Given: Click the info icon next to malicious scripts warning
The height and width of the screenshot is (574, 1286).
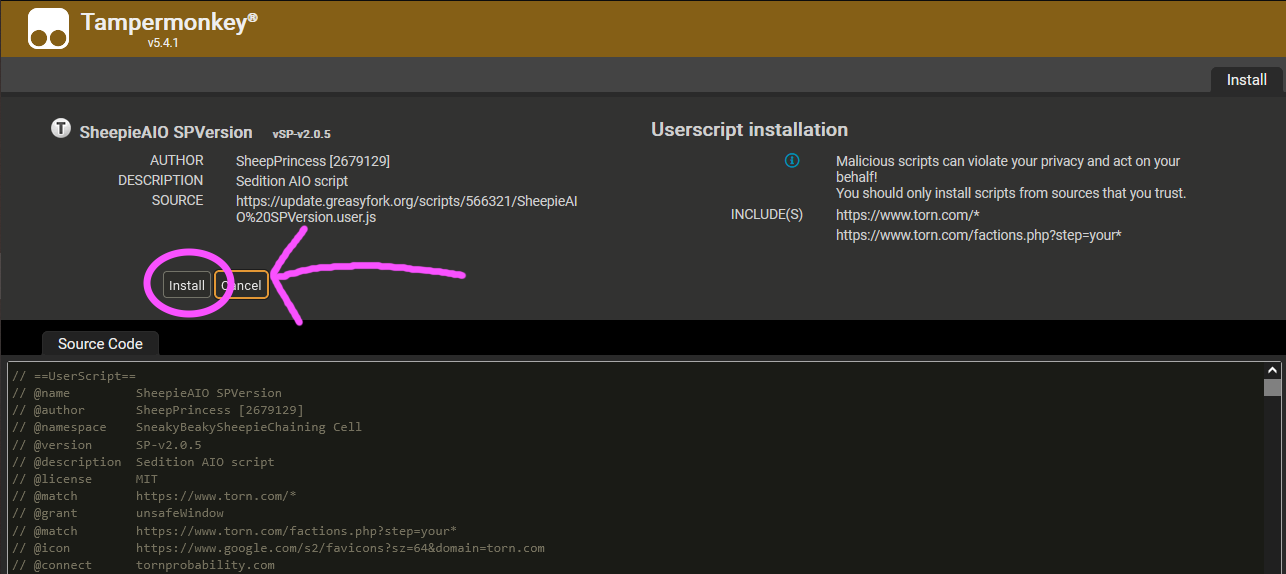Looking at the screenshot, I should point(792,160).
